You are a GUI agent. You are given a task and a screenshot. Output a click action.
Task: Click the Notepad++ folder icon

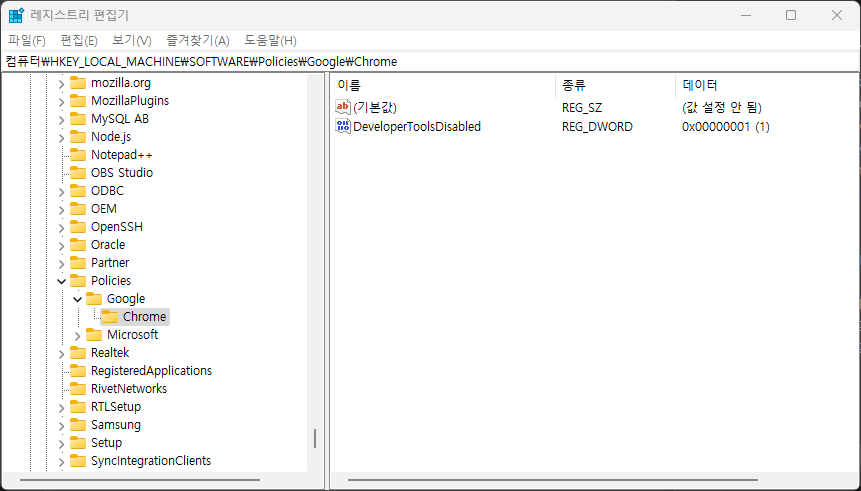(x=78, y=155)
